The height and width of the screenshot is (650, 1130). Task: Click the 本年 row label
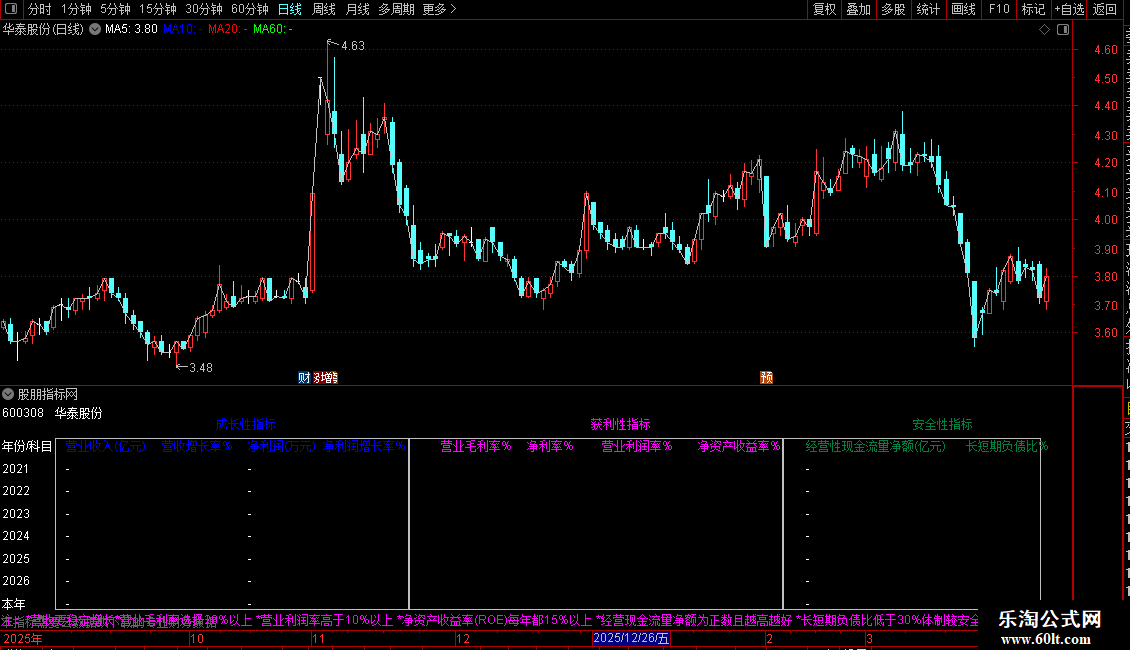pos(14,604)
